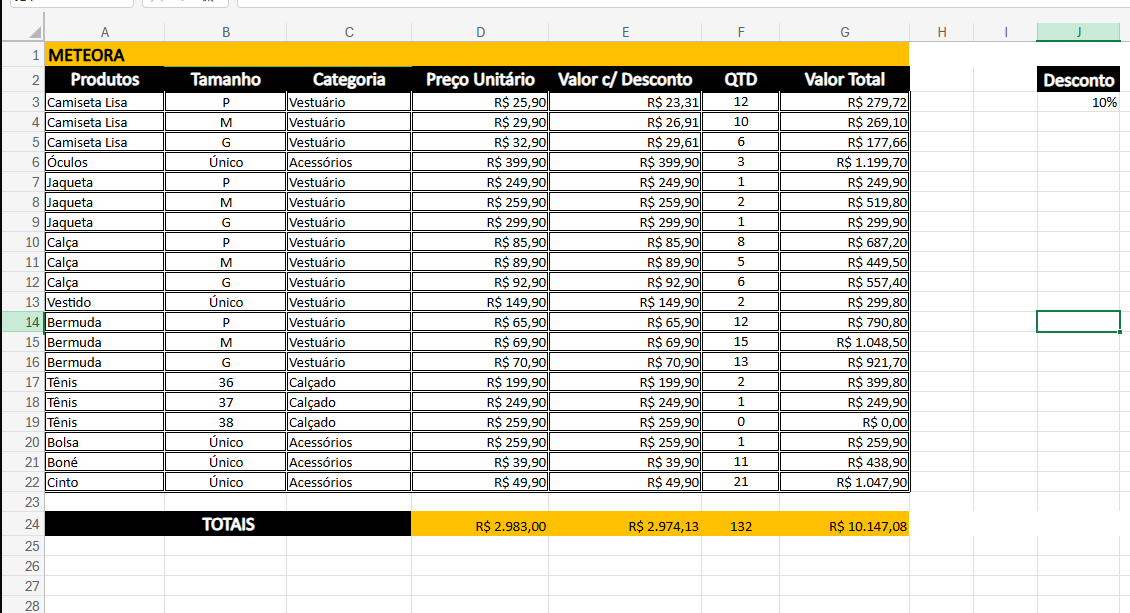
Task: Click Calçado category in row 17
Action: [349, 382]
